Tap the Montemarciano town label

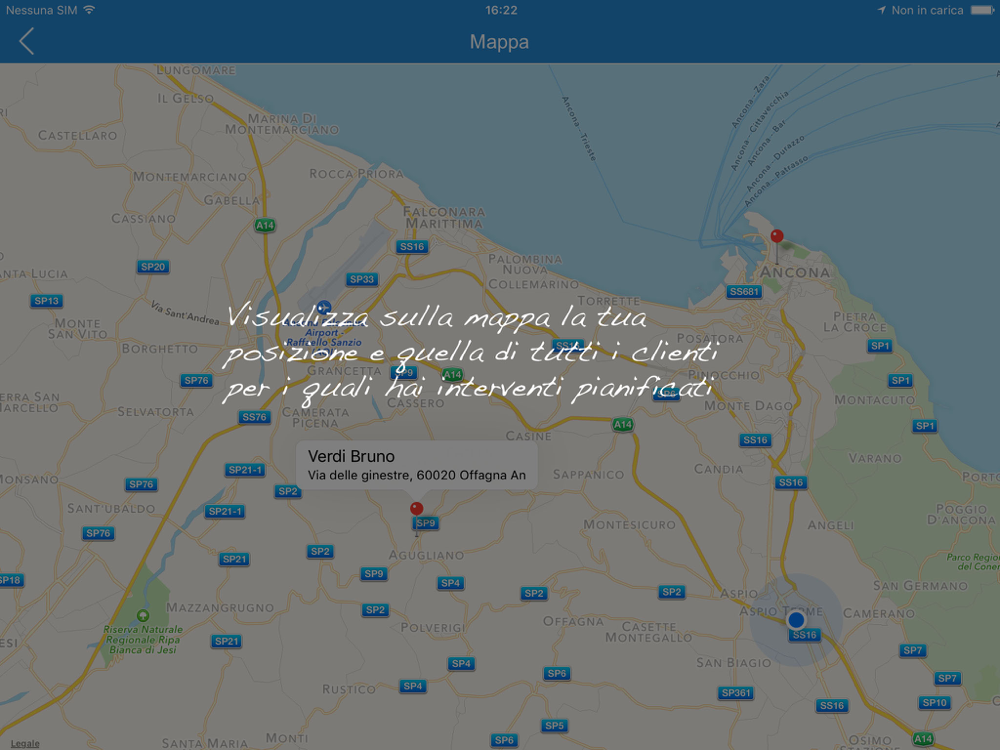click(x=189, y=177)
